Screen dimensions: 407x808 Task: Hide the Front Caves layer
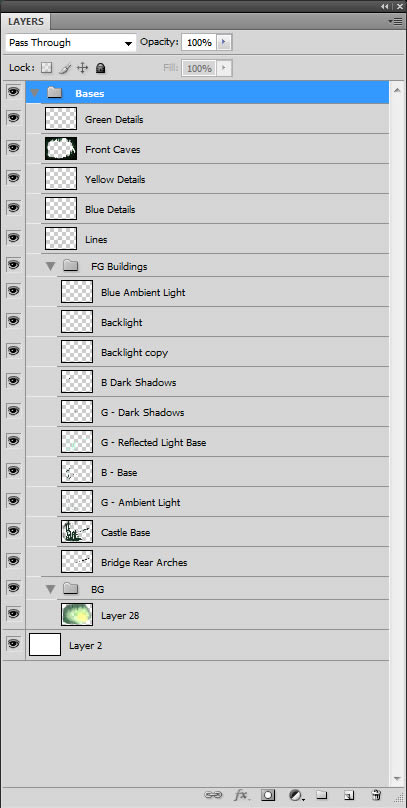click(13, 148)
